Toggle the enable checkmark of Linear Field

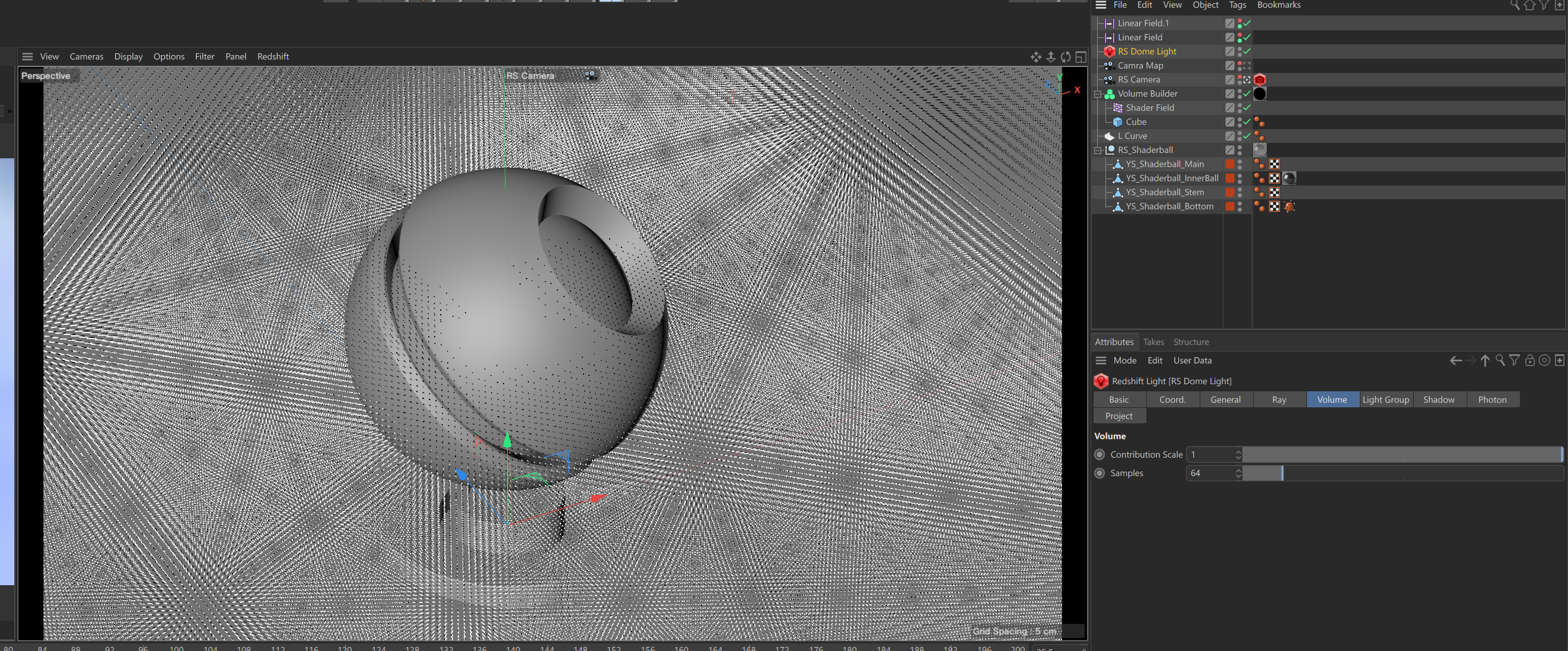click(1247, 37)
